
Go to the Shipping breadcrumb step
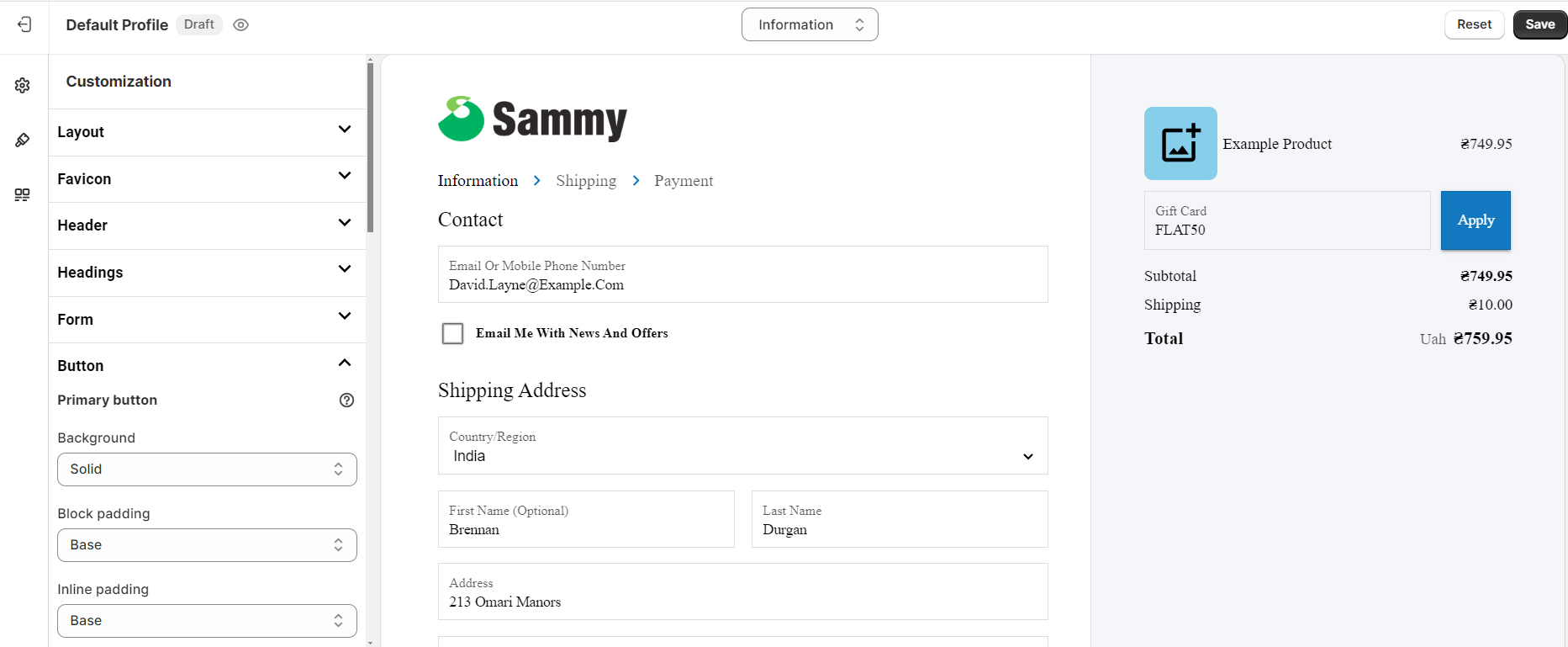585,181
